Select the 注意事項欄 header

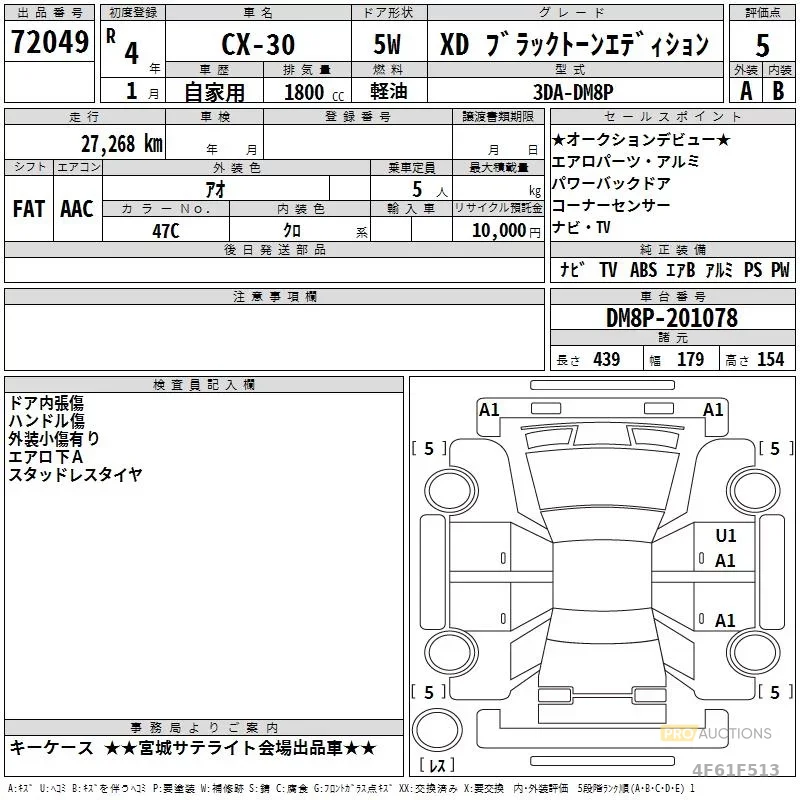coord(274,296)
